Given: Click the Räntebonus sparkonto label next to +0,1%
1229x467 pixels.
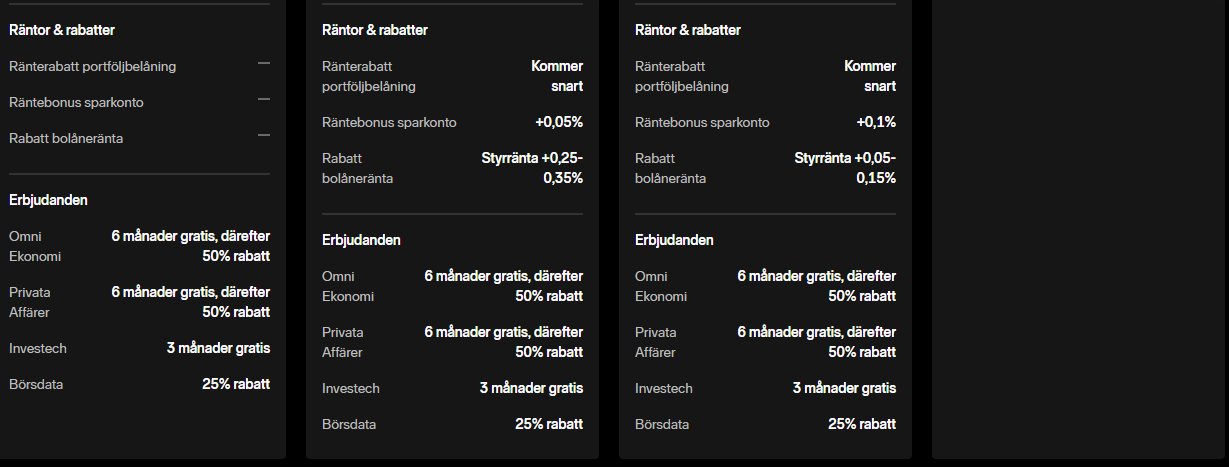Looking at the screenshot, I should [x=702, y=123].
